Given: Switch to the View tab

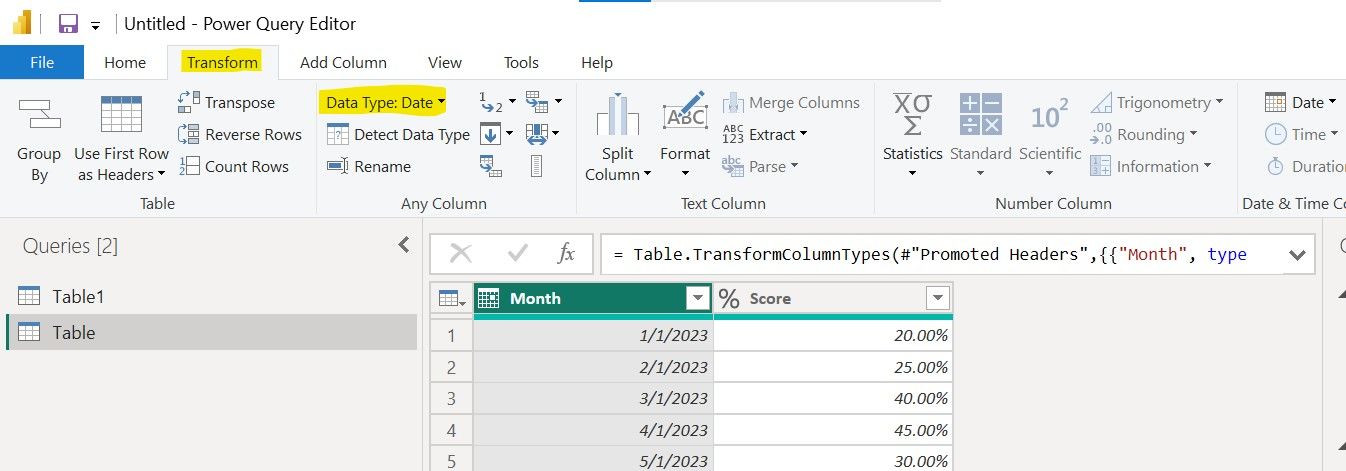Looking at the screenshot, I should 445,62.
